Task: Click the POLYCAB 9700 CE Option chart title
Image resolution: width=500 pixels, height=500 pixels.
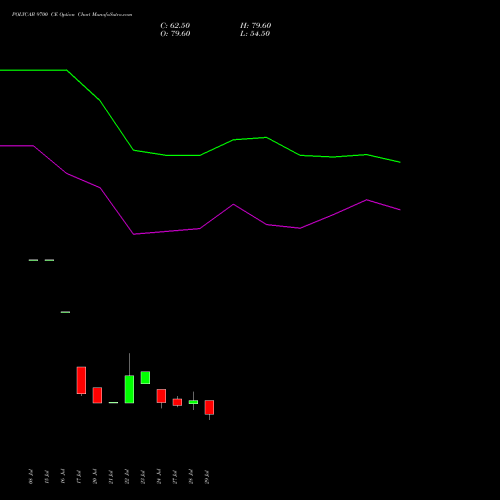Action: pyautogui.click(x=72, y=15)
